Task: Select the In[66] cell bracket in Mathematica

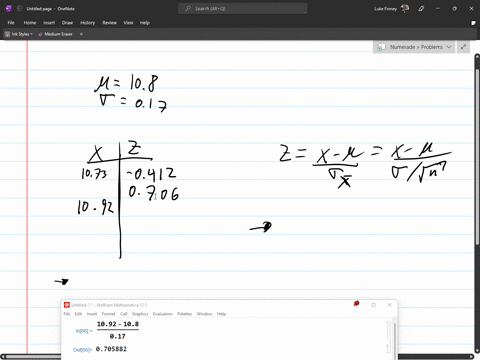Action: [x=388, y=330]
